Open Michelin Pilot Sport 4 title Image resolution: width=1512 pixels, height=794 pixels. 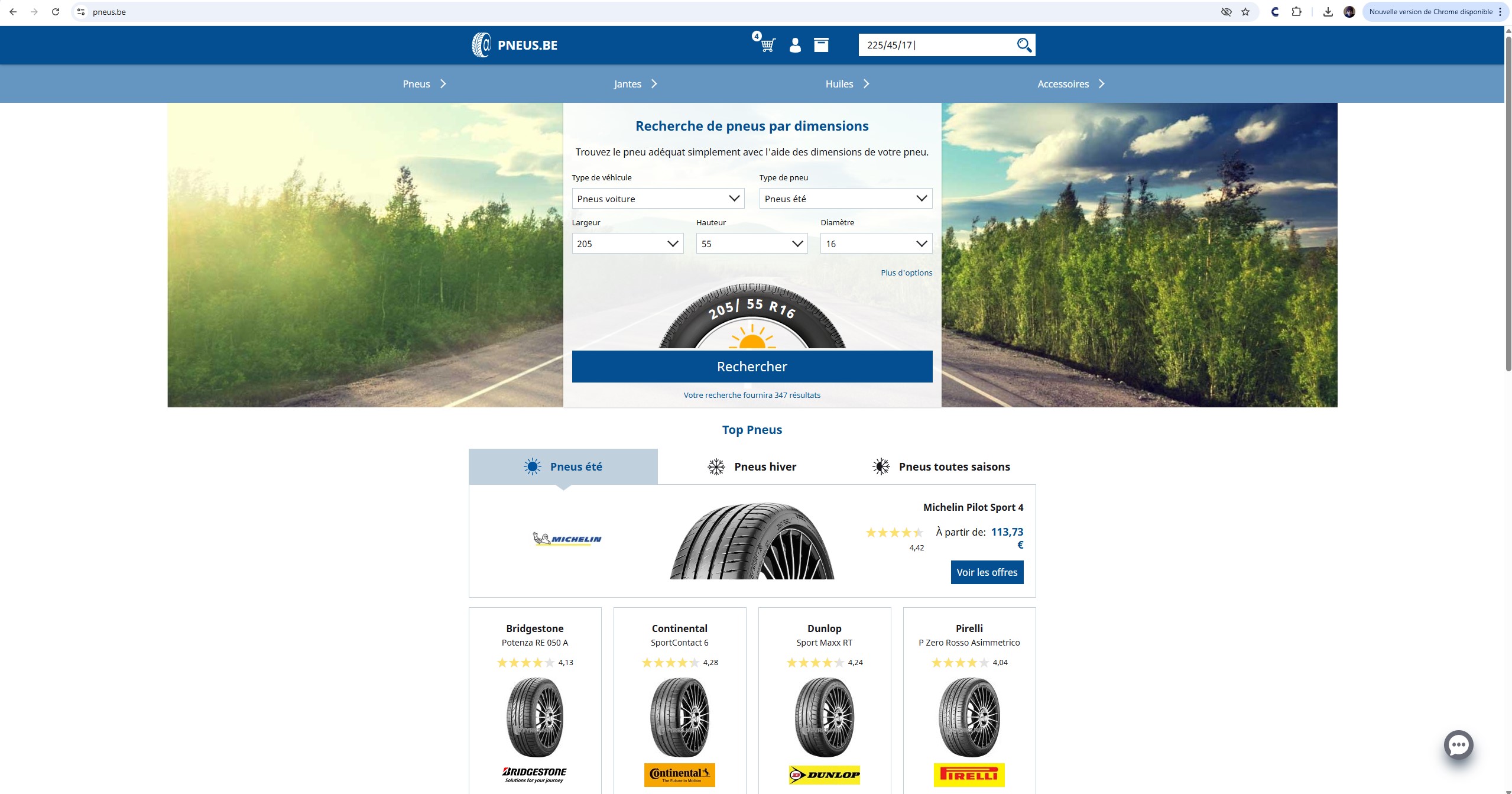pos(973,507)
